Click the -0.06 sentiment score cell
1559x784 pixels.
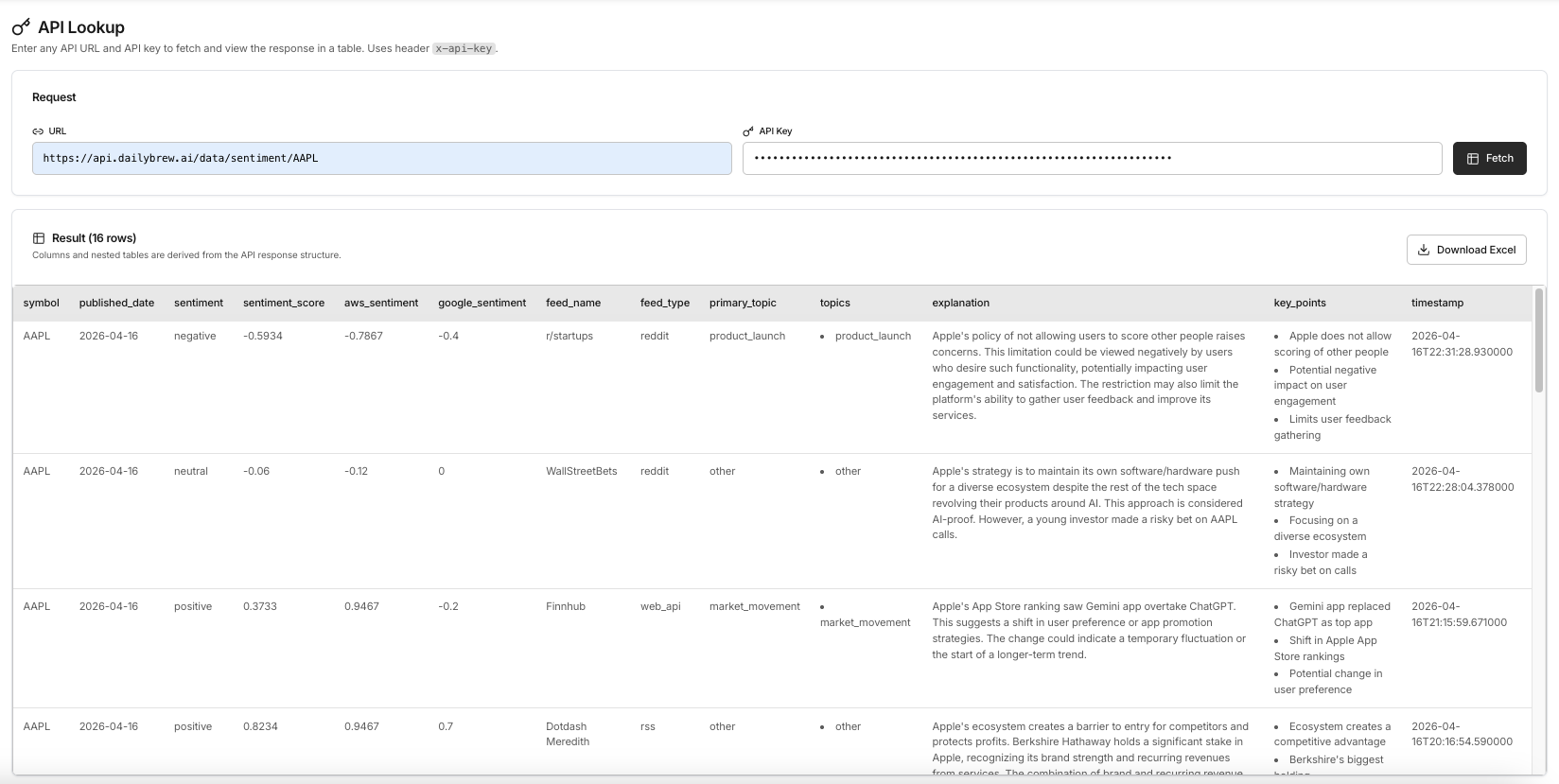point(256,471)
